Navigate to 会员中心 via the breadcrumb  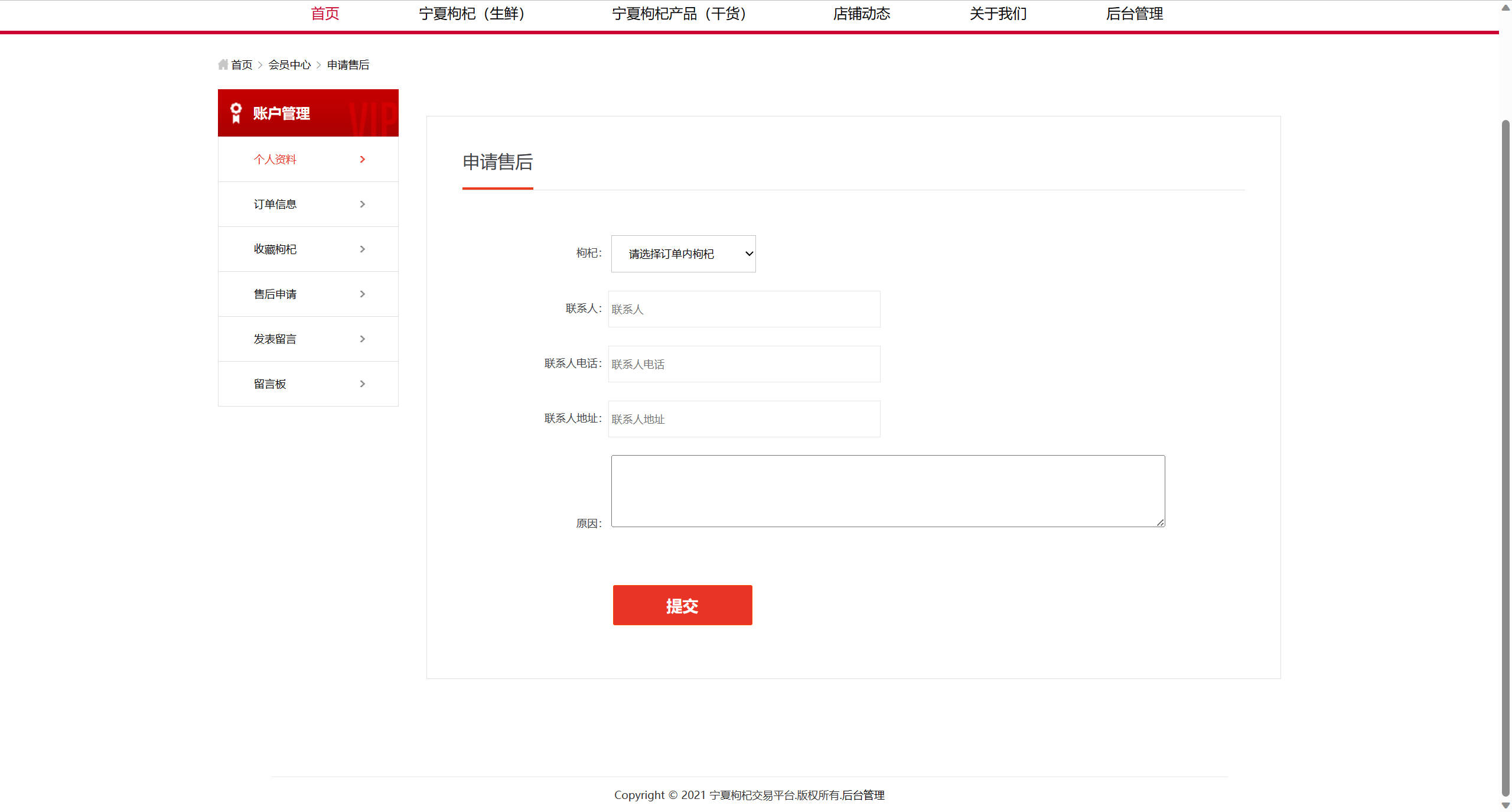[x=290, y=64]
